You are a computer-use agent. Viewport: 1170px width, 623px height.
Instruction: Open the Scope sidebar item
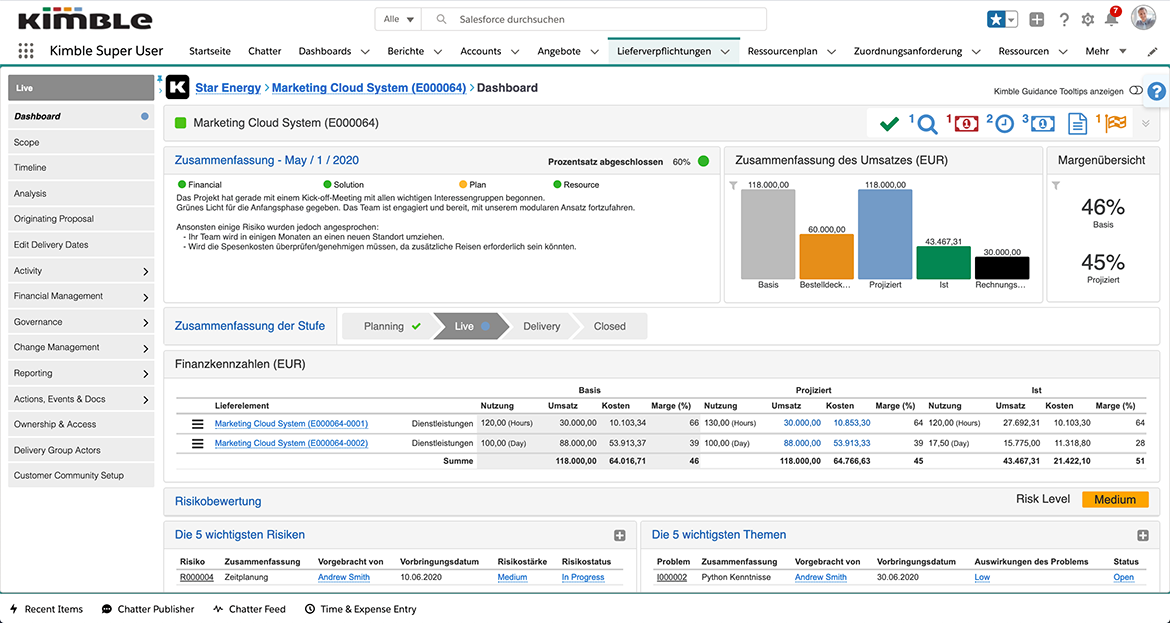click(x=81, y=142)
